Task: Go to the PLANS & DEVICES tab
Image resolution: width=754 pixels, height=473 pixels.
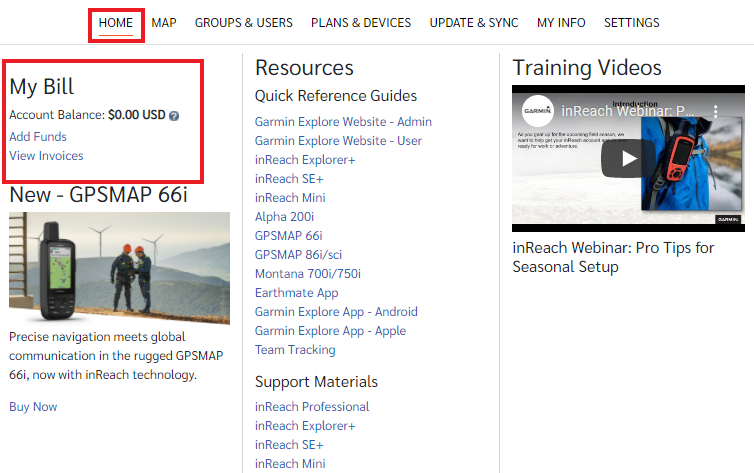Action: pyautogui.click(x=361, y=23)
